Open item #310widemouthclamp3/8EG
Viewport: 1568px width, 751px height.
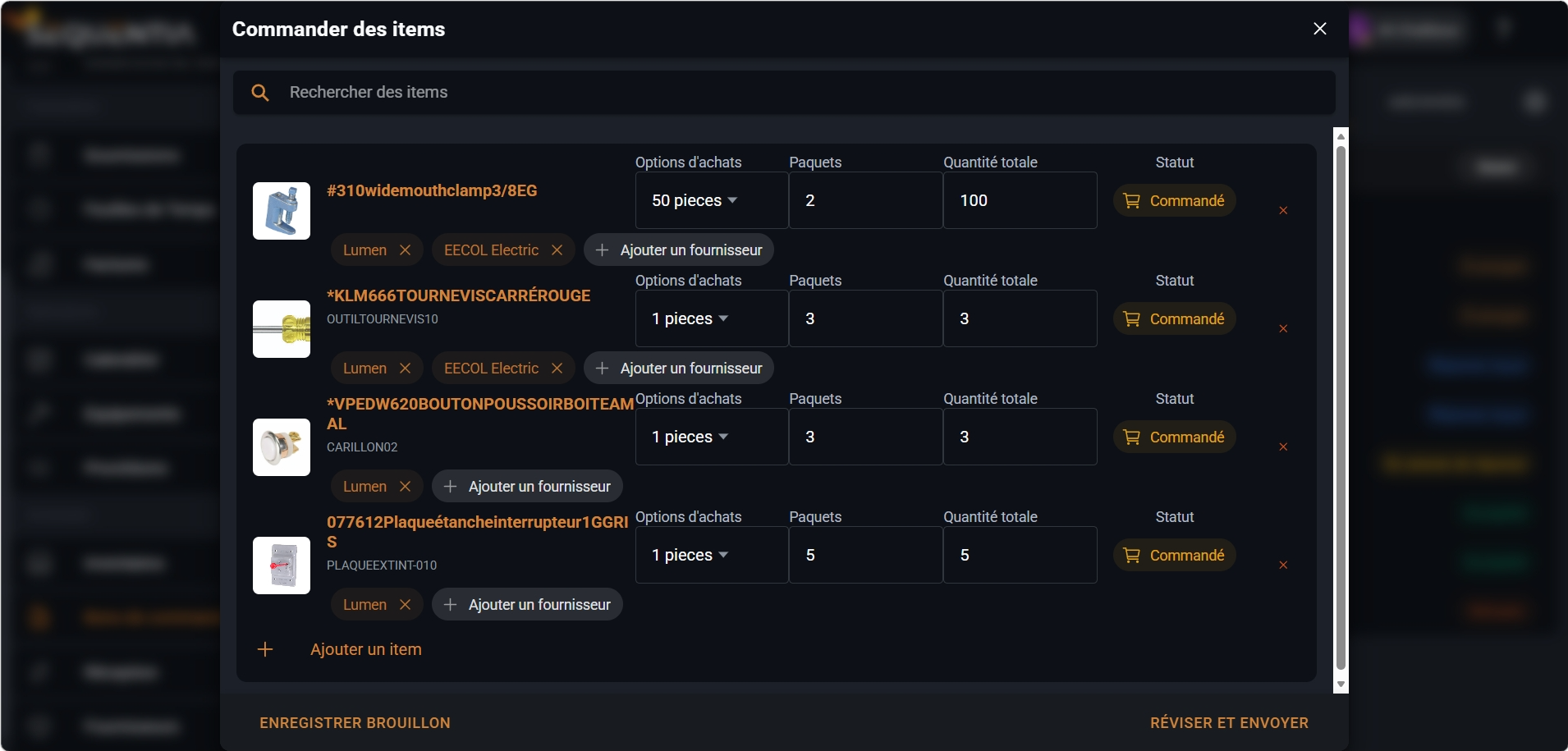coord(432,190)
